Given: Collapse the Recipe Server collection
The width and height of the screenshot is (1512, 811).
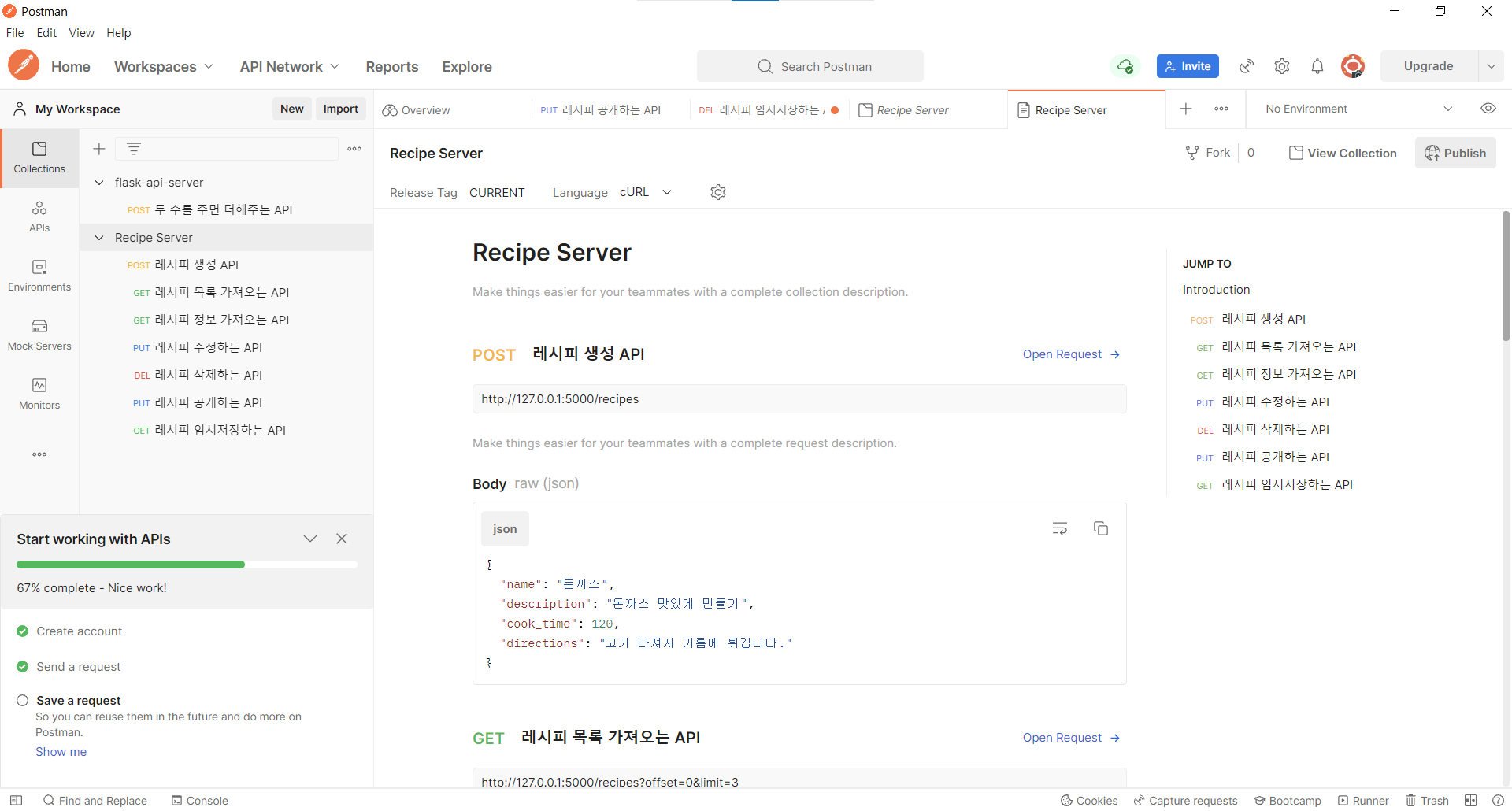Looking at the screenshot, I should 99,237.
